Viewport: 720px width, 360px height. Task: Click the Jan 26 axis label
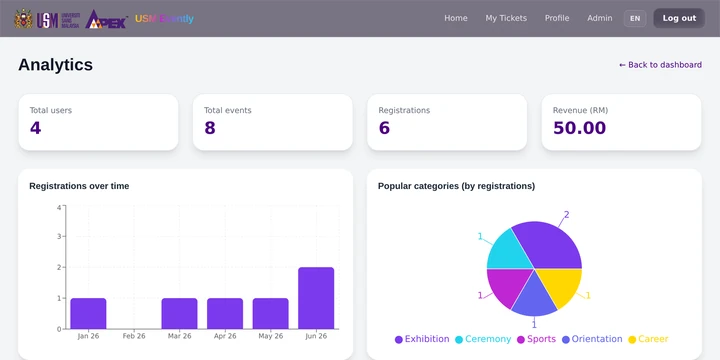(88, 336)
